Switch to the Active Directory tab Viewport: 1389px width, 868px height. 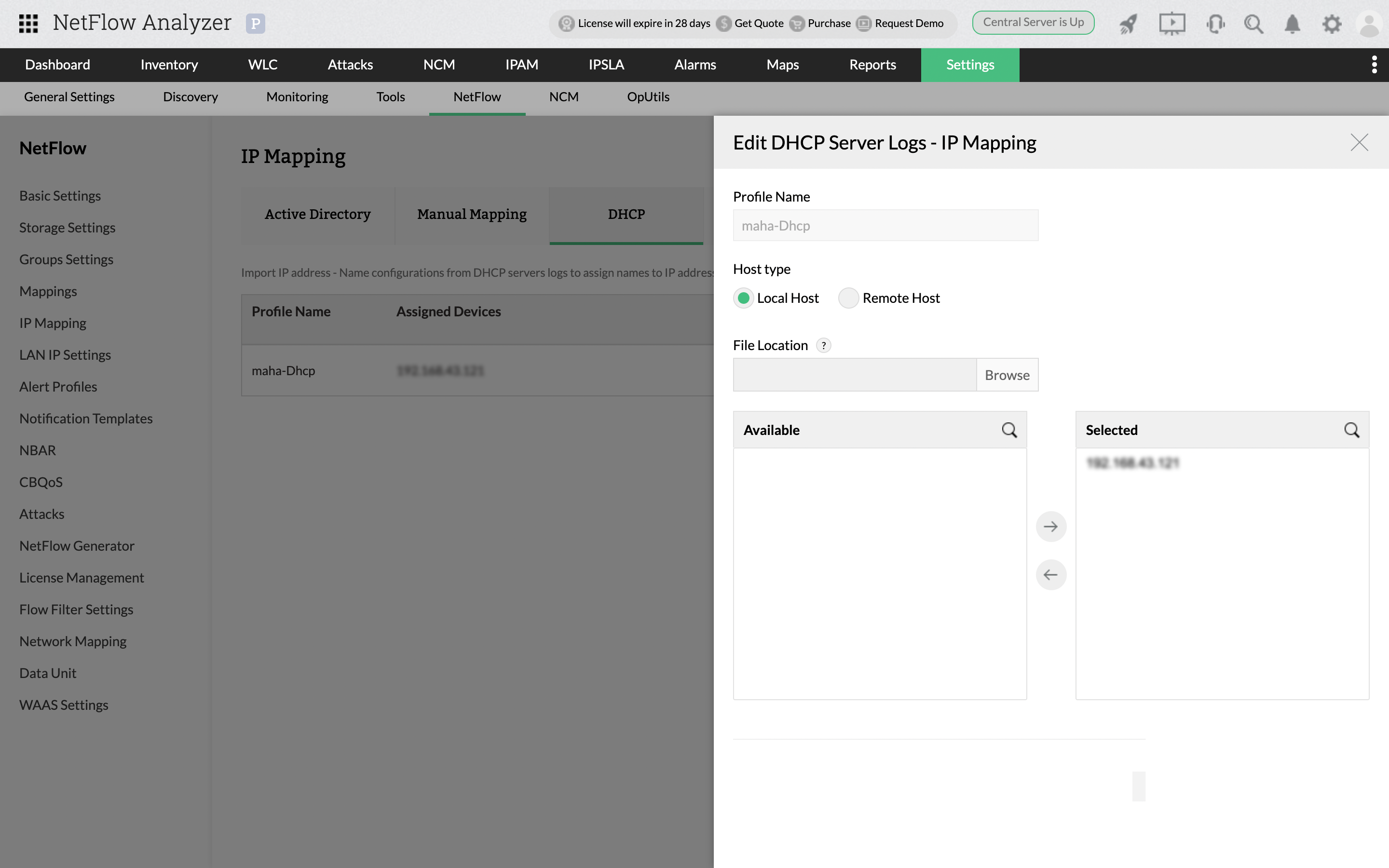pyautogui.click(x=317, y=214)
